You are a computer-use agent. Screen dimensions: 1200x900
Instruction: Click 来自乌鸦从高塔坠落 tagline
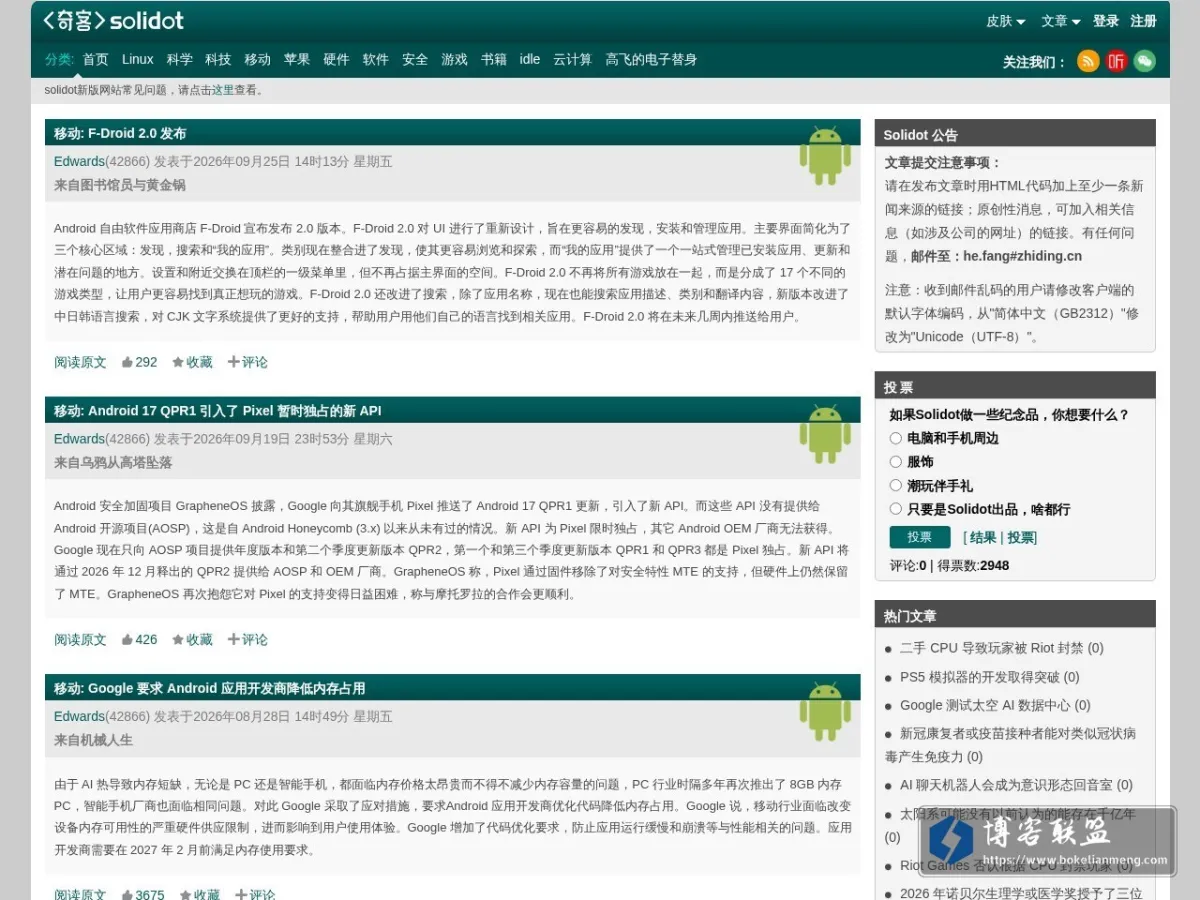[x=113, y=463]
